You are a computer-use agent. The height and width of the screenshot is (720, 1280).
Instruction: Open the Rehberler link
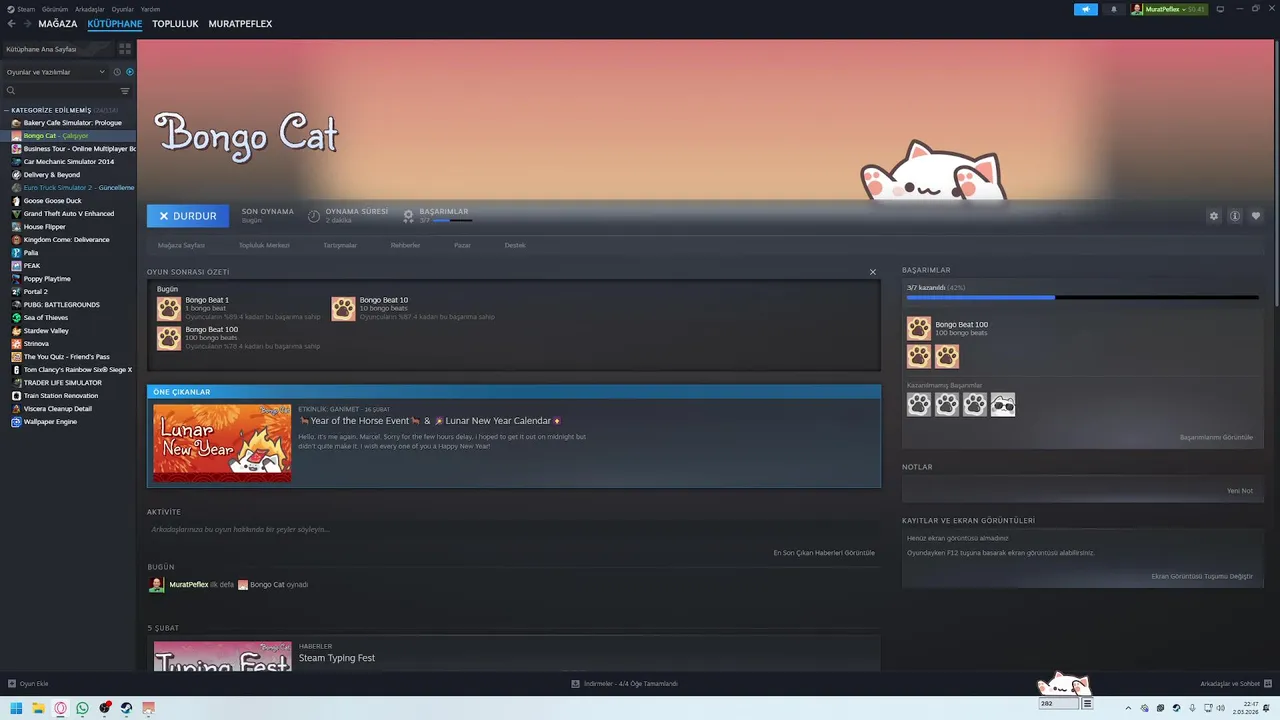(405, 245)
